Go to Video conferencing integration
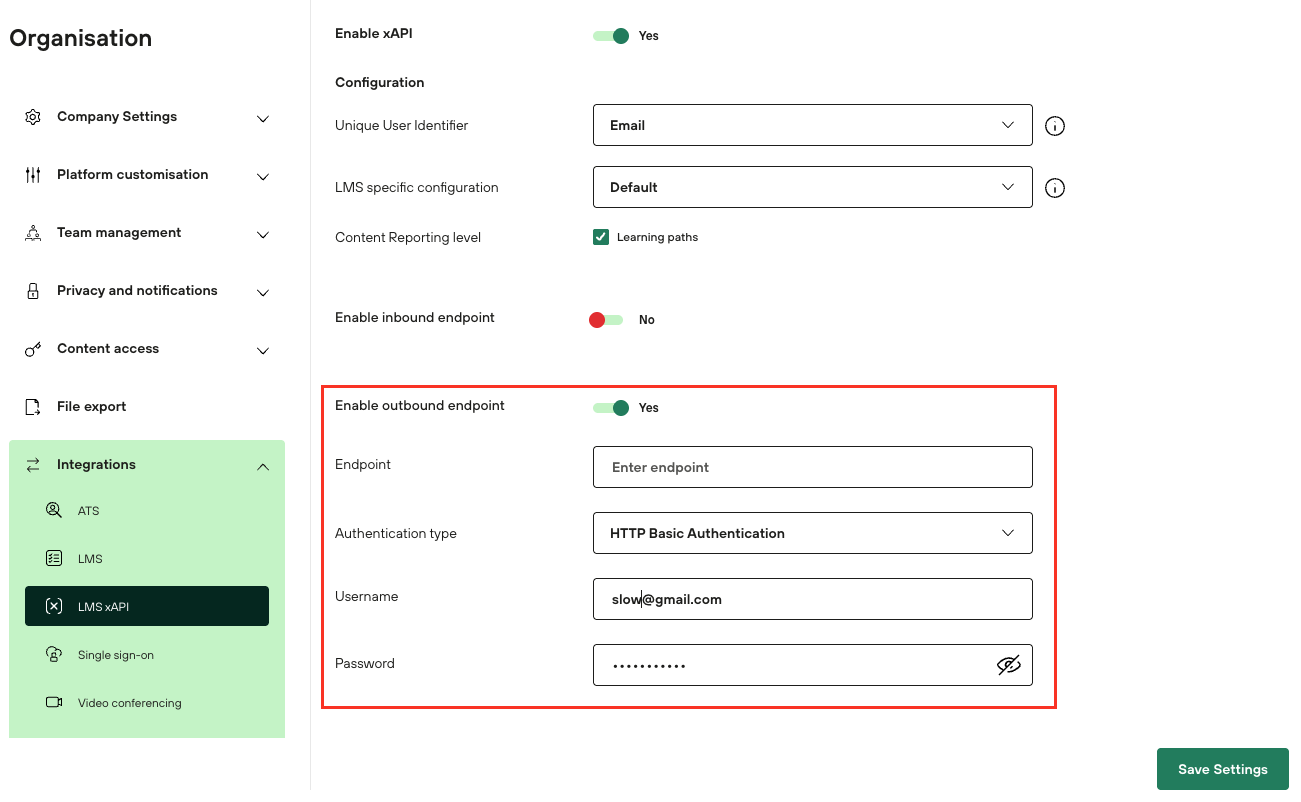1301x802 pixels. pyautogui.click(x=129, y=703)
